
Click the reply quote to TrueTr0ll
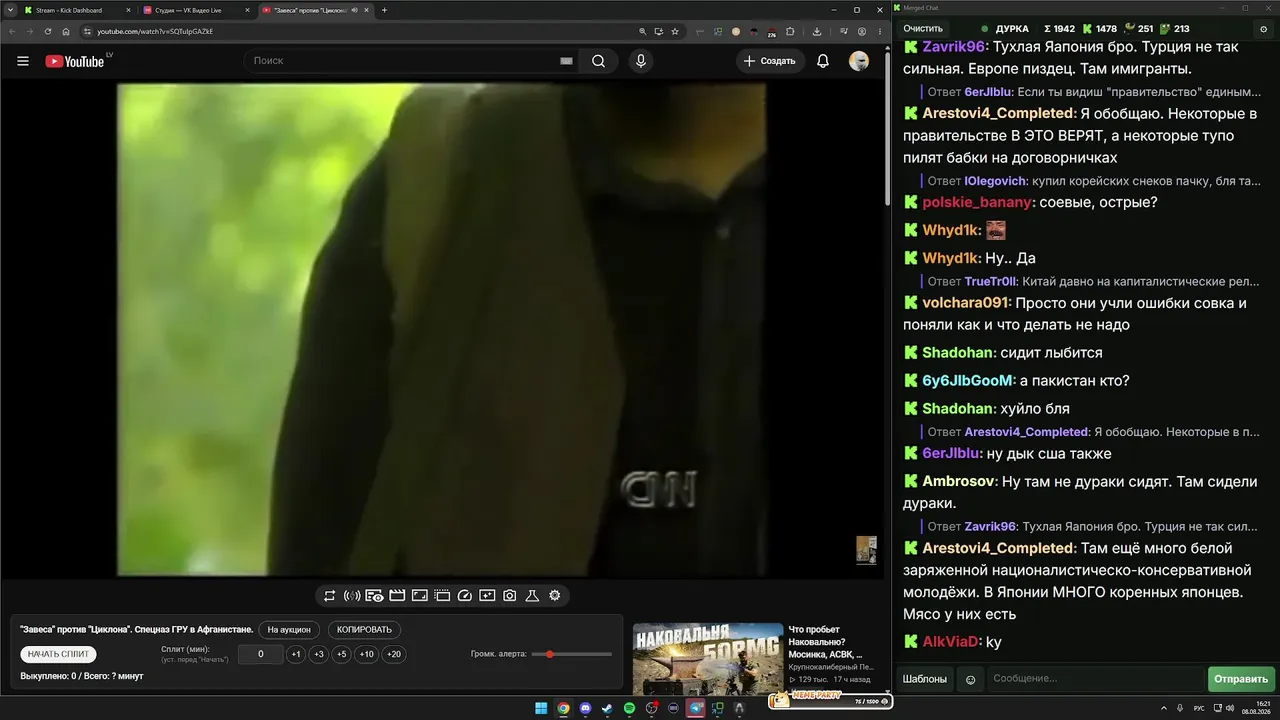coord(1093,282)
